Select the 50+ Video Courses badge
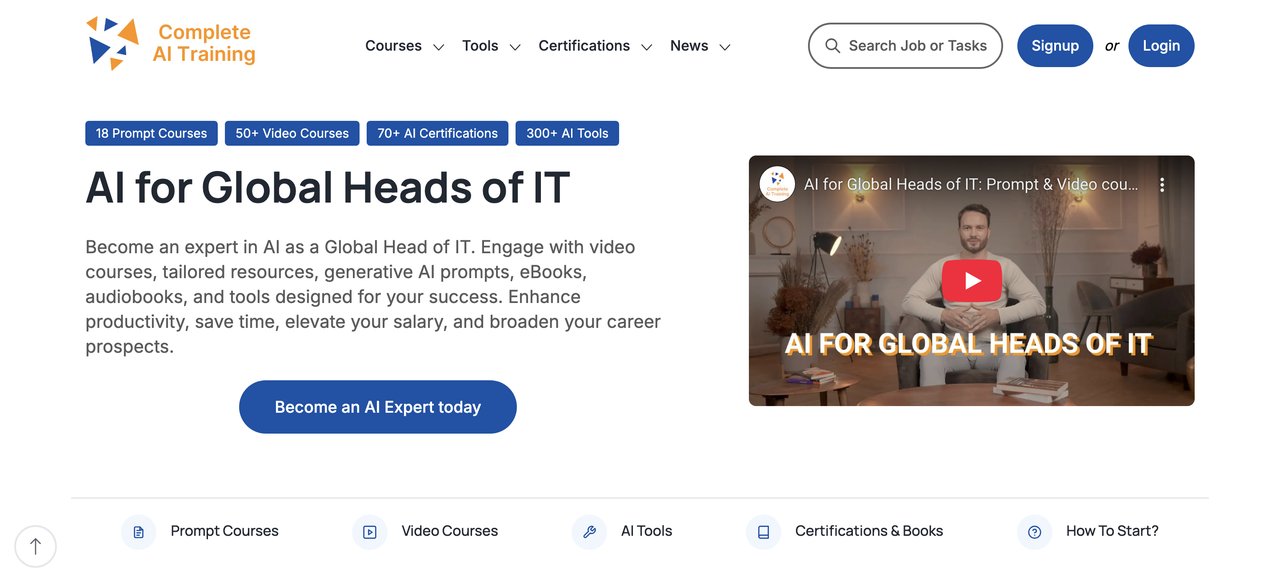The image size is (1280, 582). pos(292,133)
